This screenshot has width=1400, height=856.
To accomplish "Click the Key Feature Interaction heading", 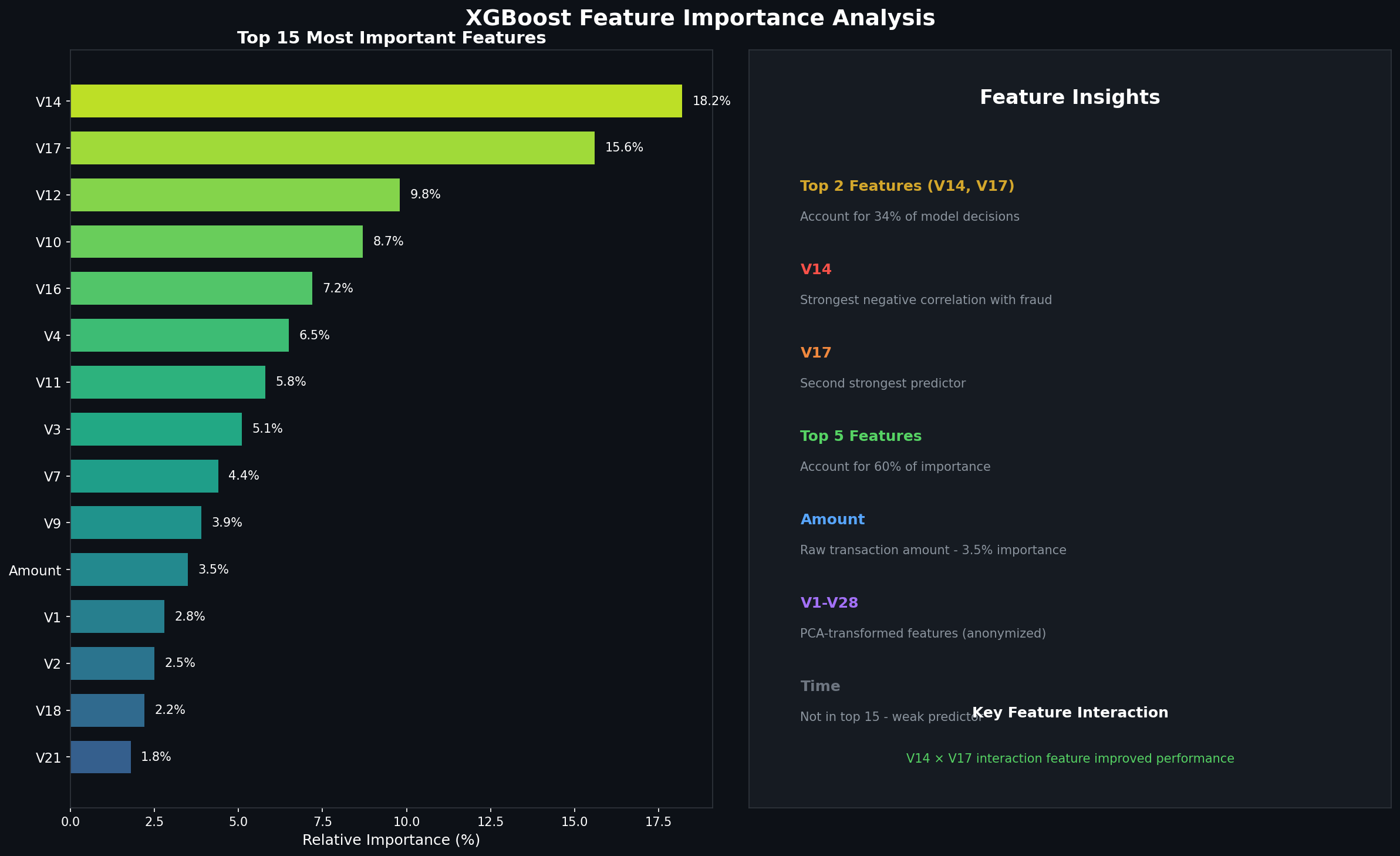I will 1070,712.
